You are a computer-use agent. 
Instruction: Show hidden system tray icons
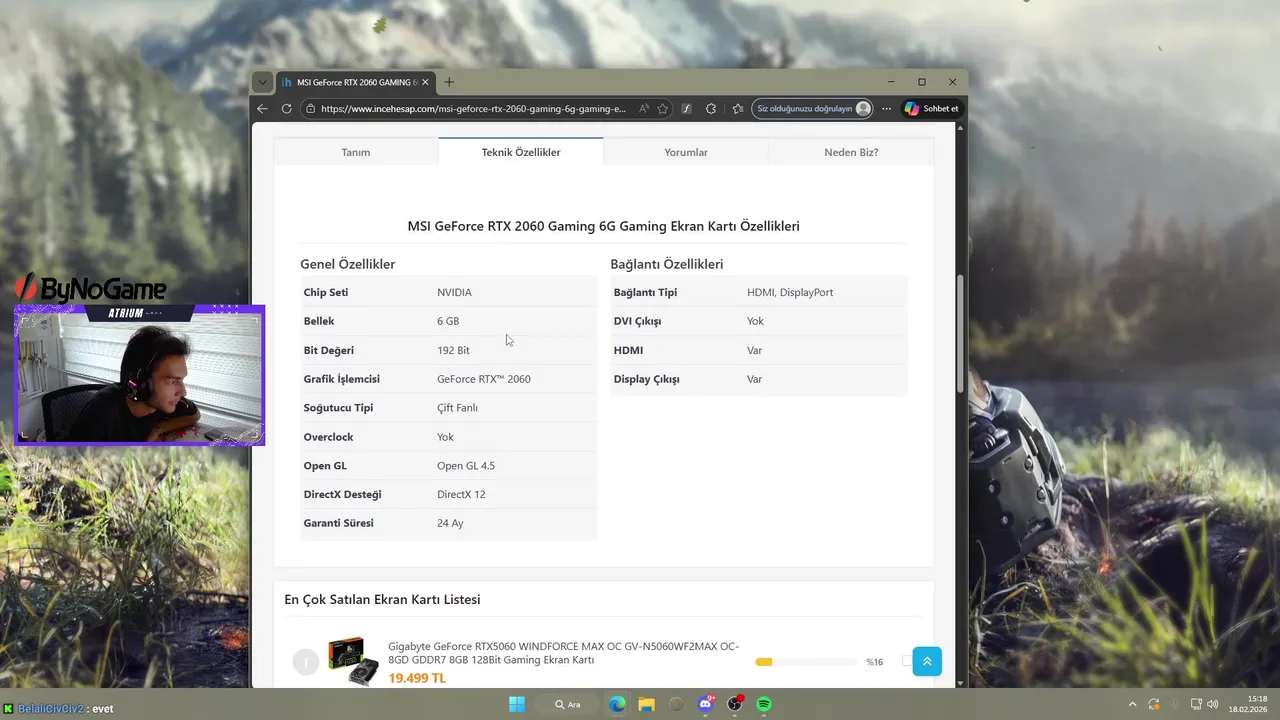1132,704
